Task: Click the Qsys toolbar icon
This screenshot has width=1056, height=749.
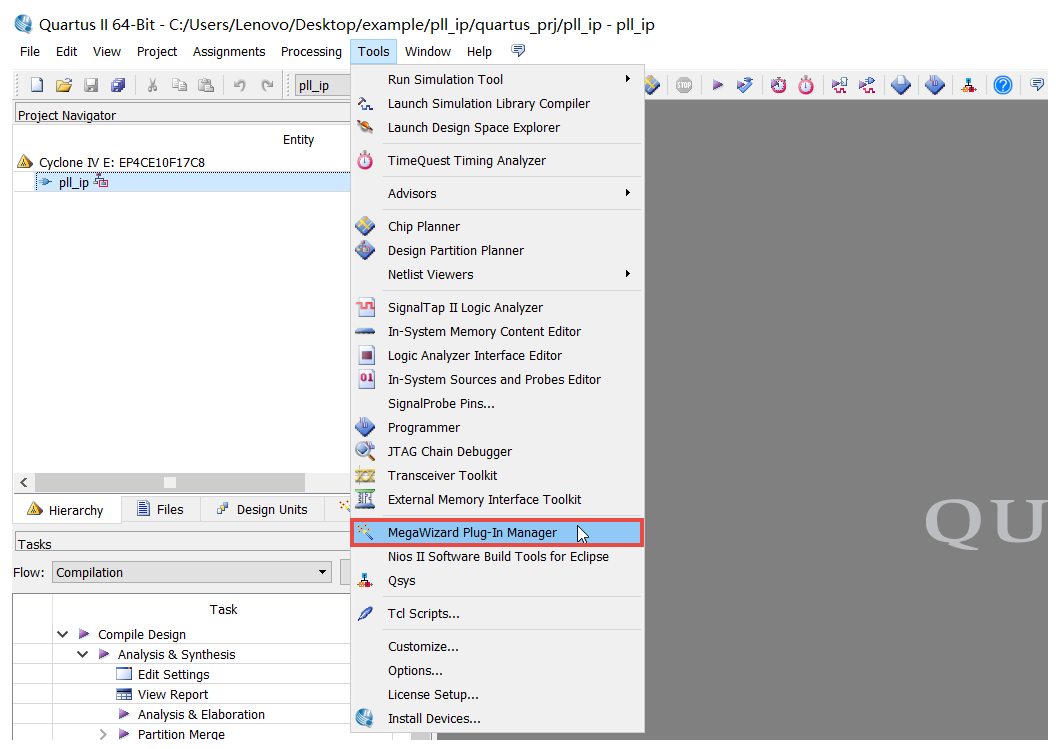Action: point(969,85)
